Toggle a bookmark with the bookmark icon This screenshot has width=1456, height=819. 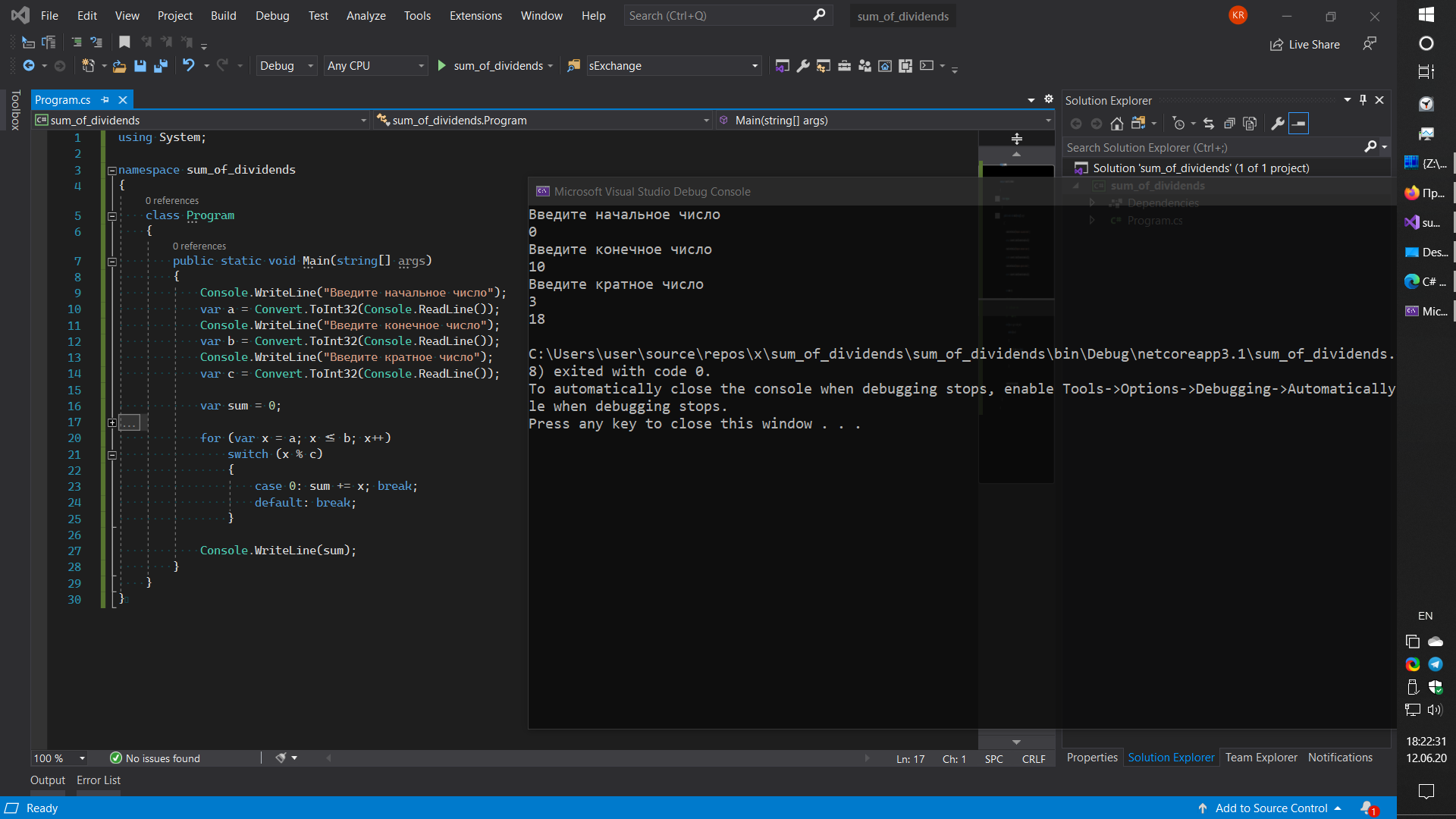[125, 42]
